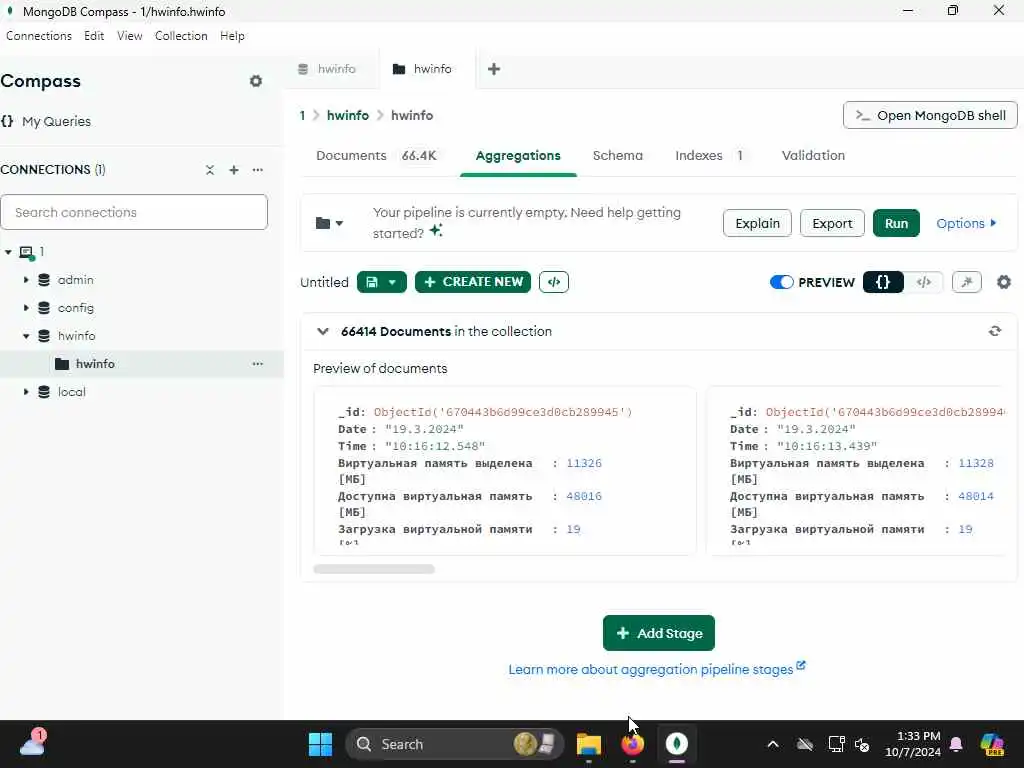Switch to text code editor view
The height and width of the screenshot is (768, 1024).
(x=923, y=282)
